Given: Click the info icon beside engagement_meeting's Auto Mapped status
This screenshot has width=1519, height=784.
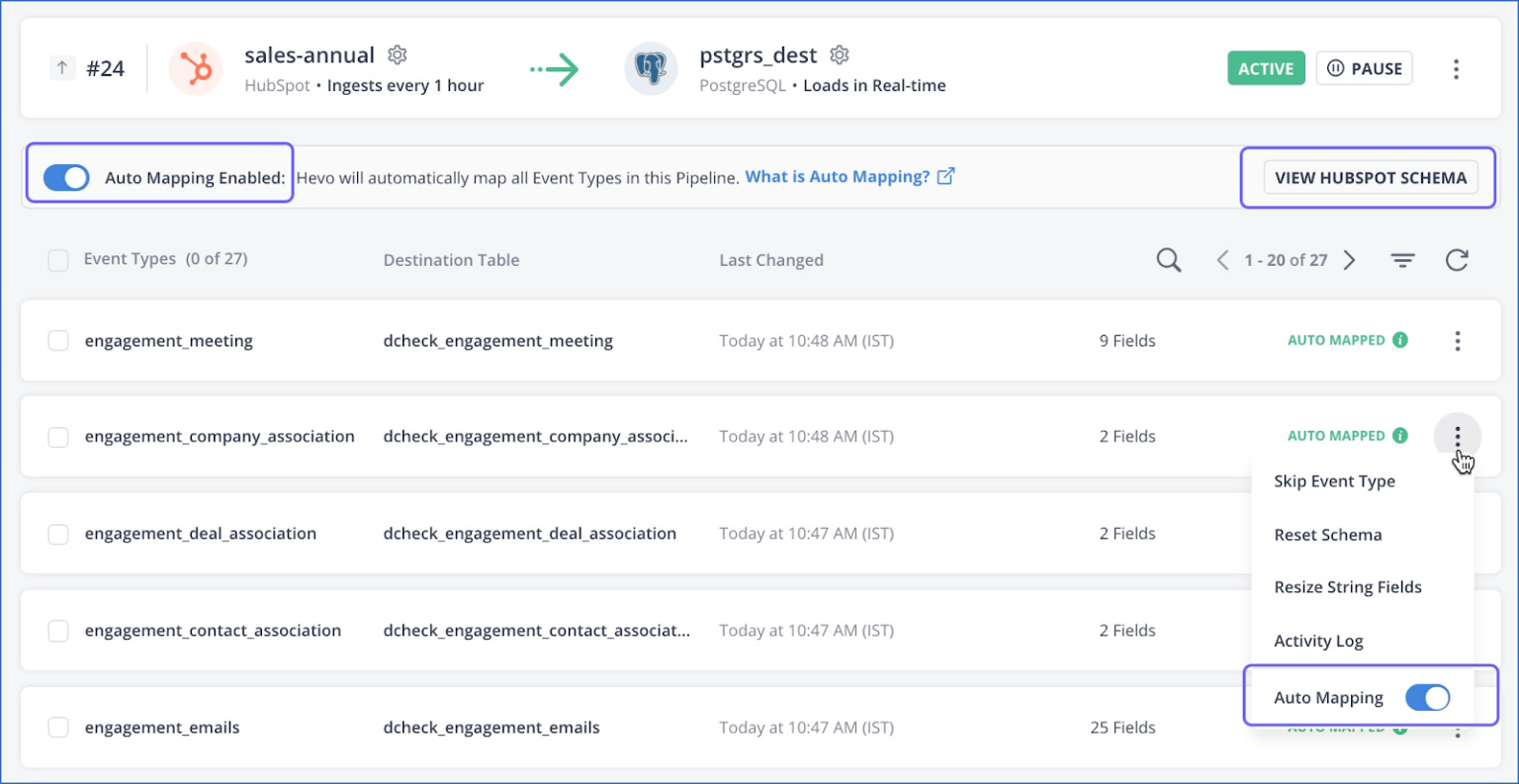Looking at the screenshot, I should [1402, 340].
